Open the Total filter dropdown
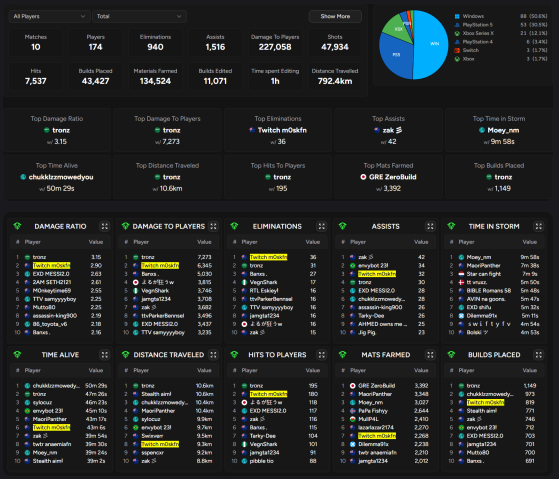 tap(139, 16)
